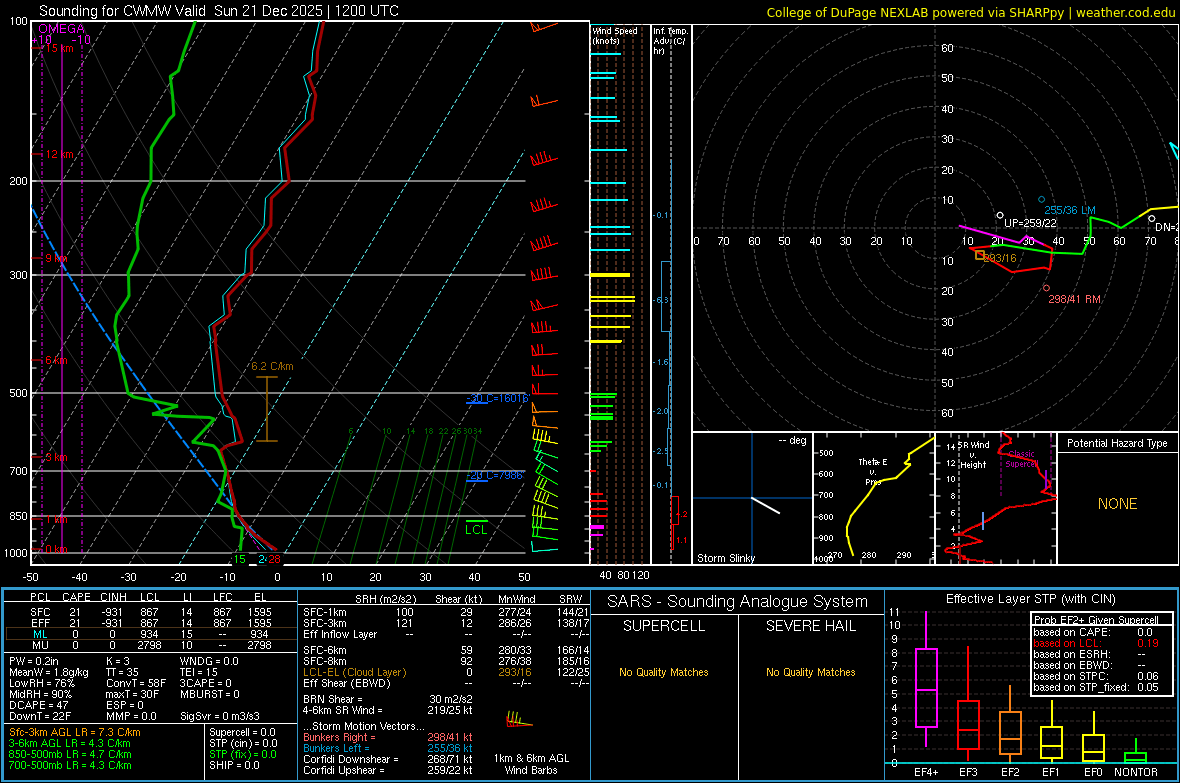Image resolution: width=1180 pixels, height=783 pixels.
Task: Click the UP=259/22 hodograph label
Action: click(x=1030, y=223)
